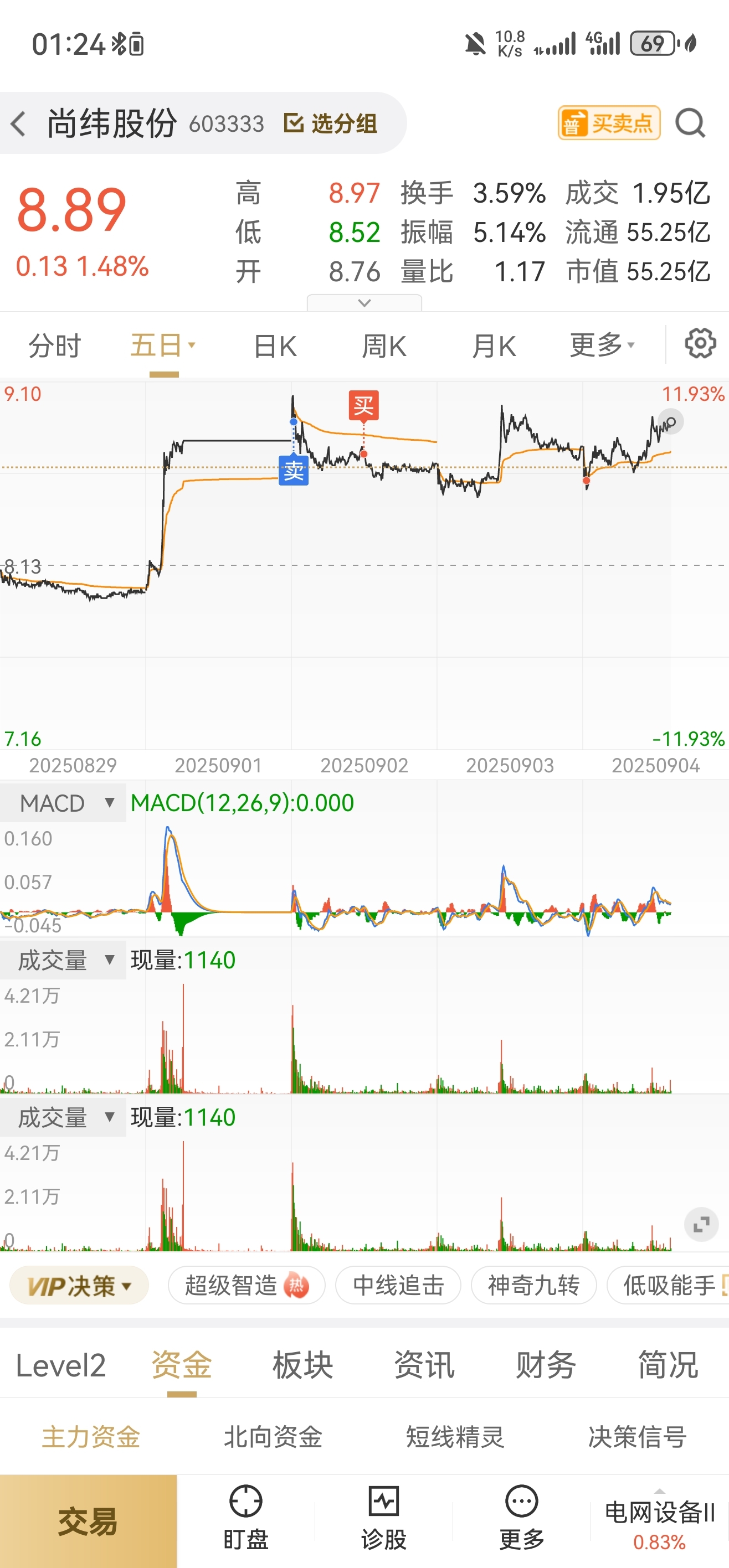Screen dimensions: 729x1568
Task: Open the 更多 chart period dropdown
Action: point(602,345)
